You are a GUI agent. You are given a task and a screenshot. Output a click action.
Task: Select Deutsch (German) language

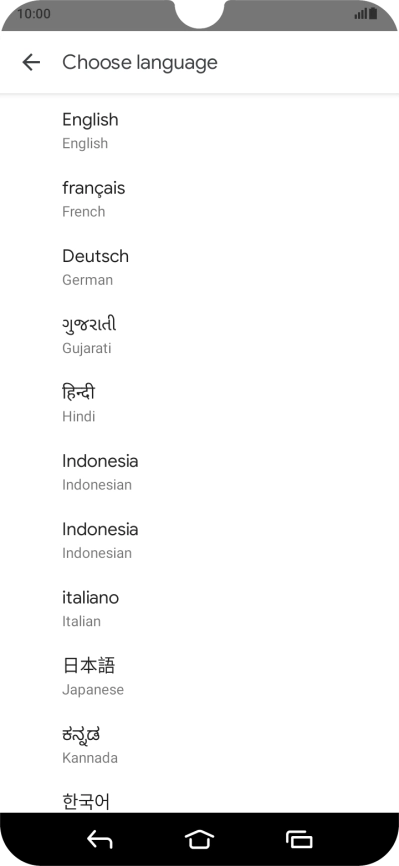[x=200, y=267]
